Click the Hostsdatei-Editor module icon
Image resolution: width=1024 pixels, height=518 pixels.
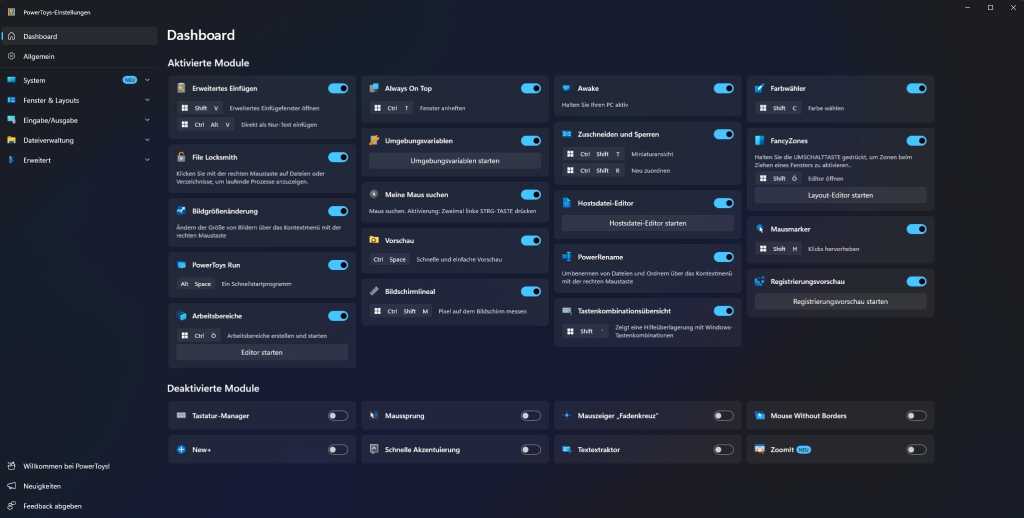click(x=566, y=203)
